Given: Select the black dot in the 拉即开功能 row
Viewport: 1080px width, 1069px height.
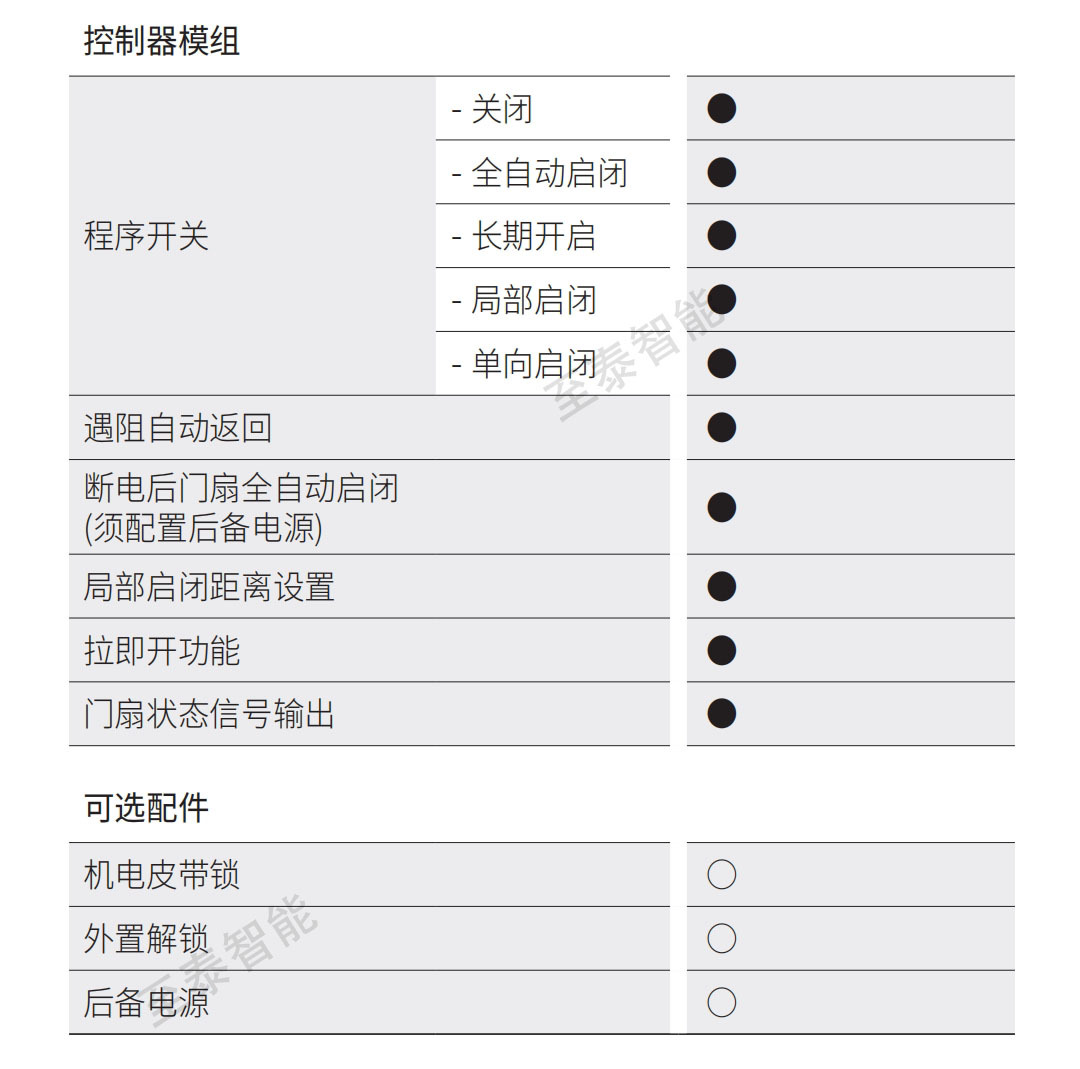Looking at the screenshot, I should click(721, 650).
